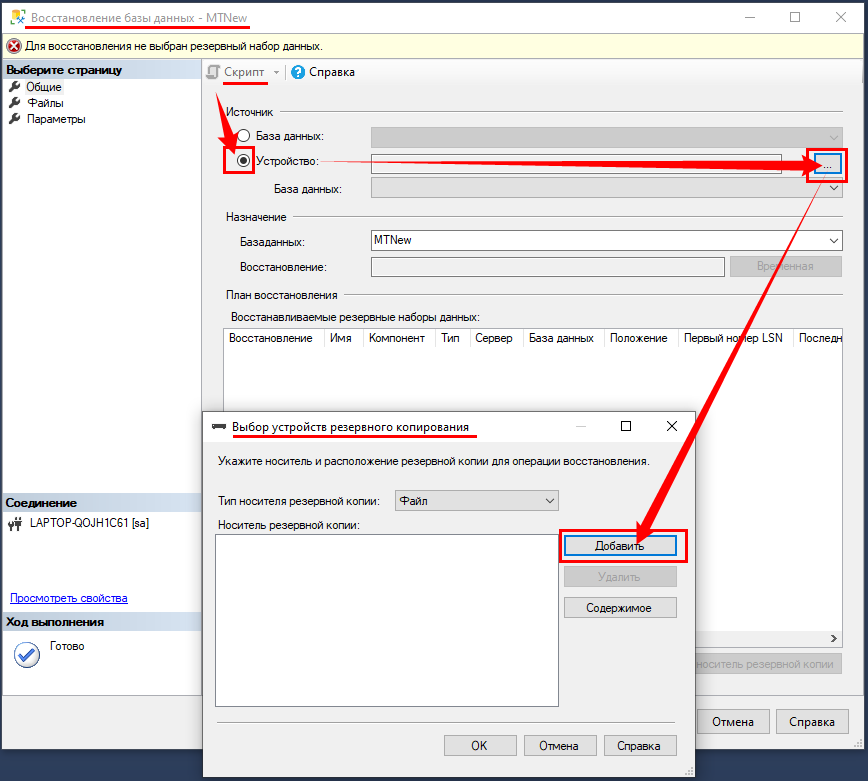868x781 pixels.
Task: Open the Тип носителя резервной копии dropdown
Action: (476, 500)
